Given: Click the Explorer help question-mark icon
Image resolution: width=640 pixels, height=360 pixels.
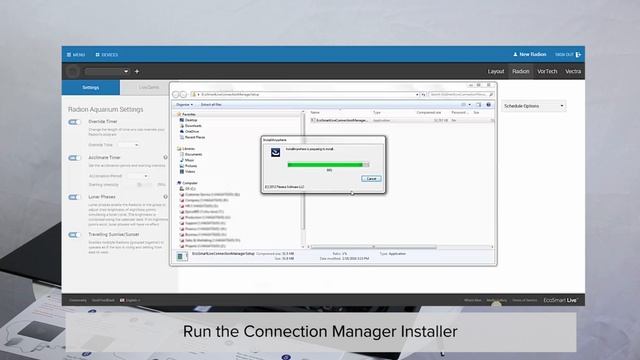Looking at the screenshot, I should click(x=489, y=105).
